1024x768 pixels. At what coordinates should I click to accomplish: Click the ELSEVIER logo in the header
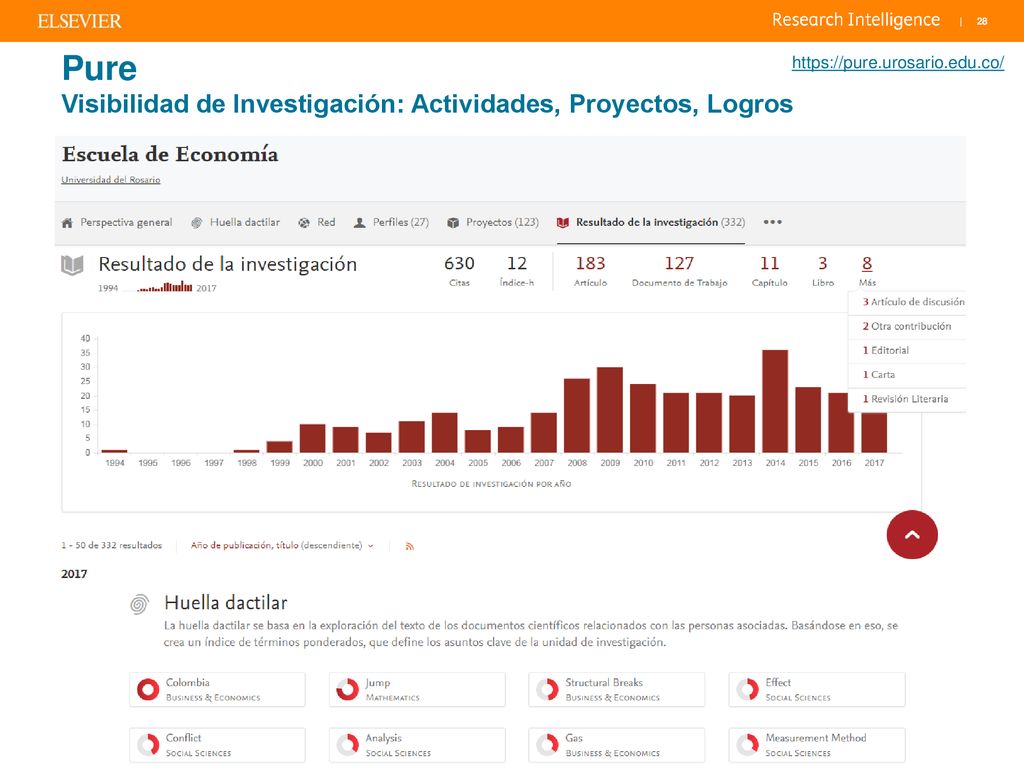click(79, 22)
